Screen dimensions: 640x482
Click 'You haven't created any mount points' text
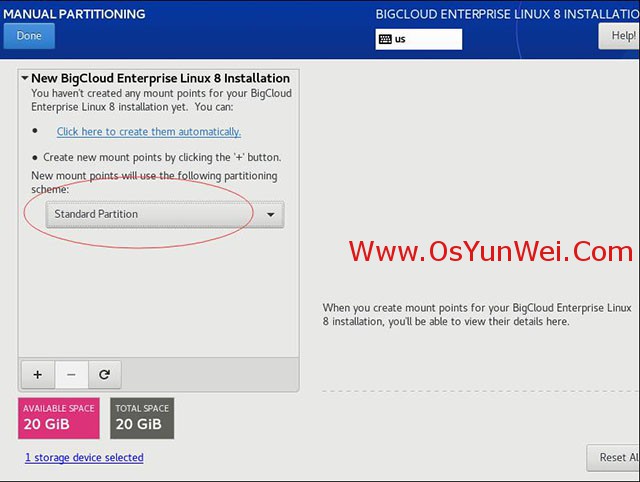(x=161, y=100)
